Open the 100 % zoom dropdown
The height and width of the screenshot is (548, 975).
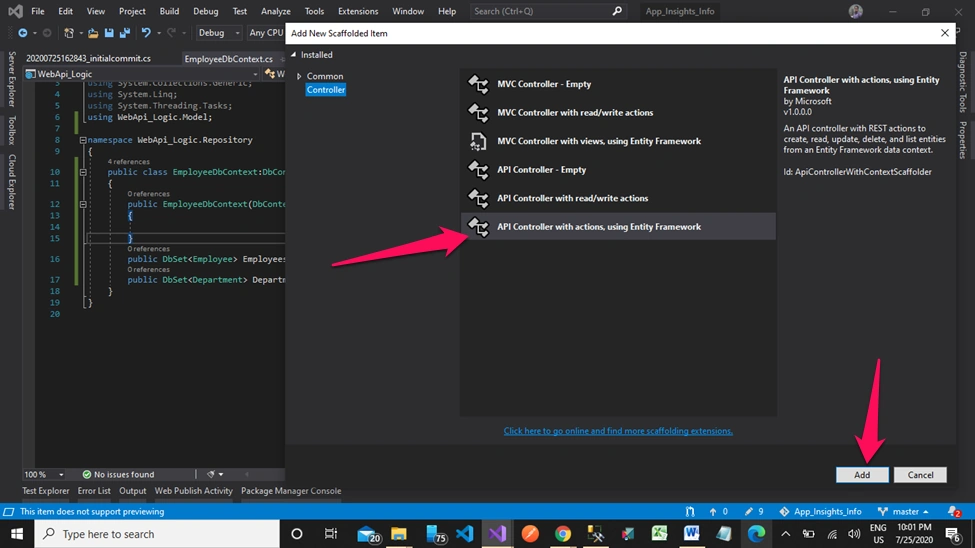coord(44,475)
